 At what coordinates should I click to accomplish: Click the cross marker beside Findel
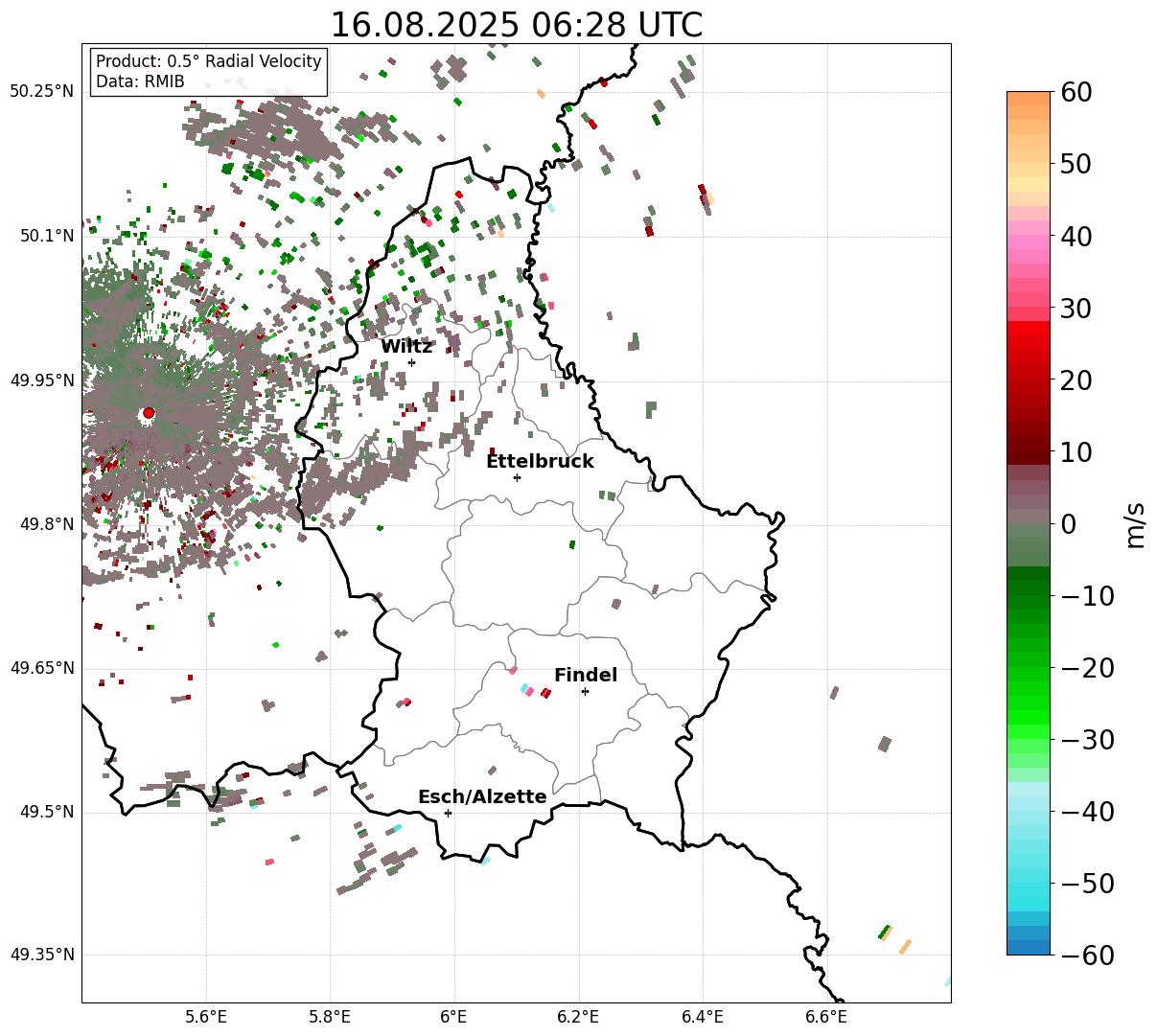click(x=585, y=691)
